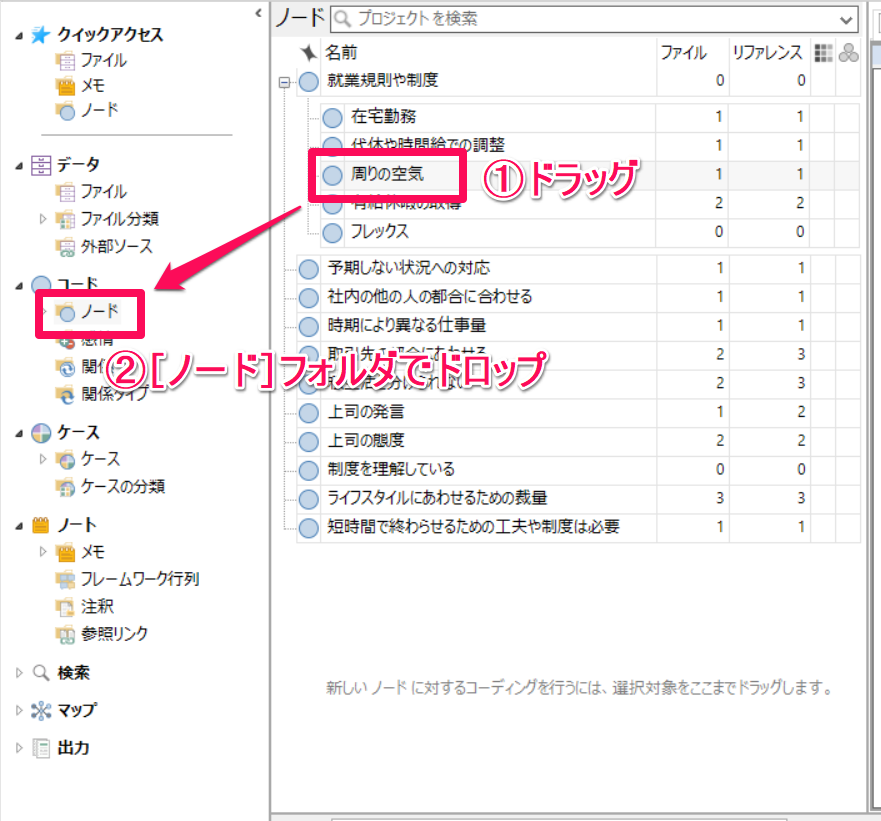Sort by the 名前 column header
This screenshot has height=821, width=881.
[x=341, y=53]
